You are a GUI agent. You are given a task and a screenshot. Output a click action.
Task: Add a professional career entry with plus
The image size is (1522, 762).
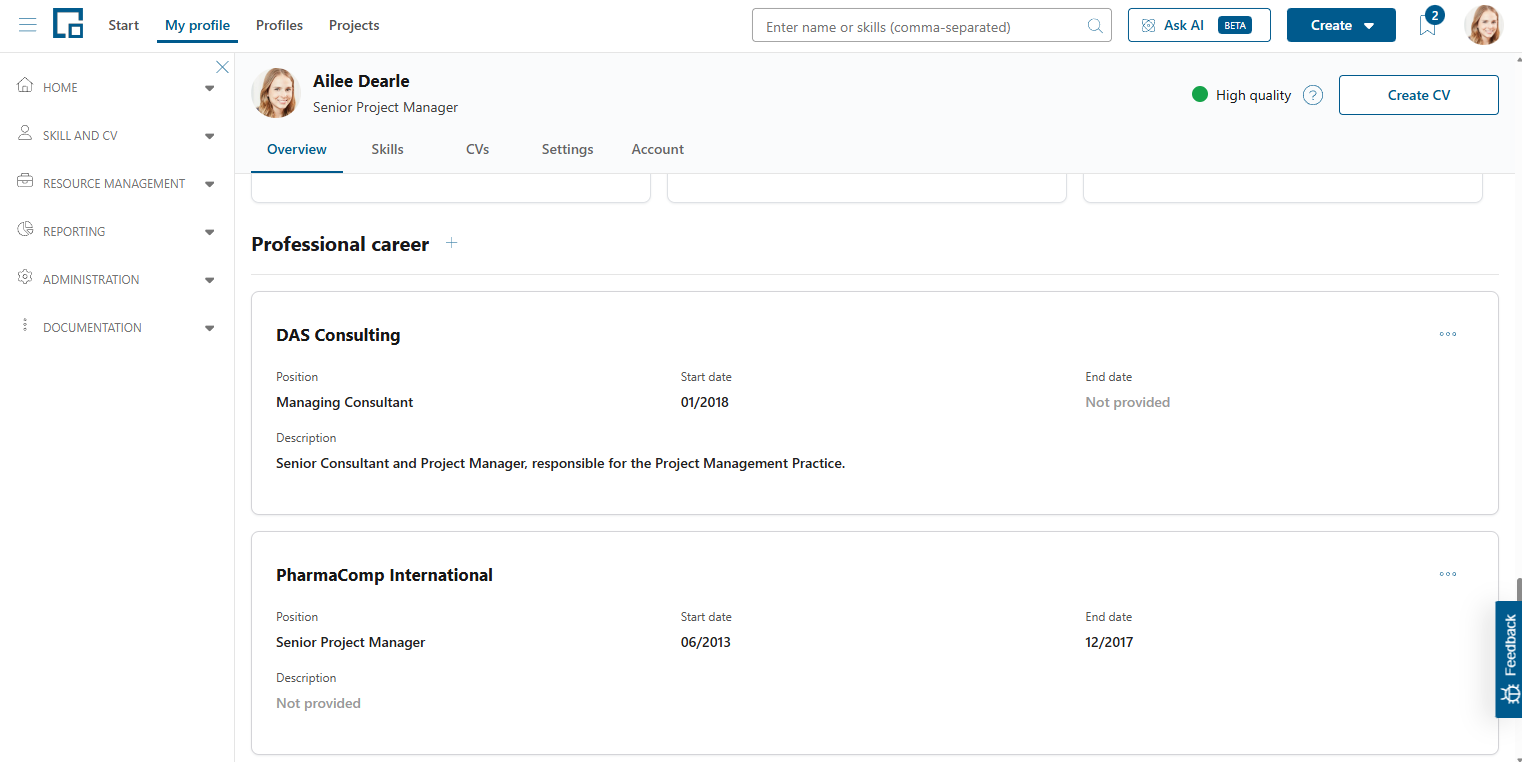click(452, 243)
